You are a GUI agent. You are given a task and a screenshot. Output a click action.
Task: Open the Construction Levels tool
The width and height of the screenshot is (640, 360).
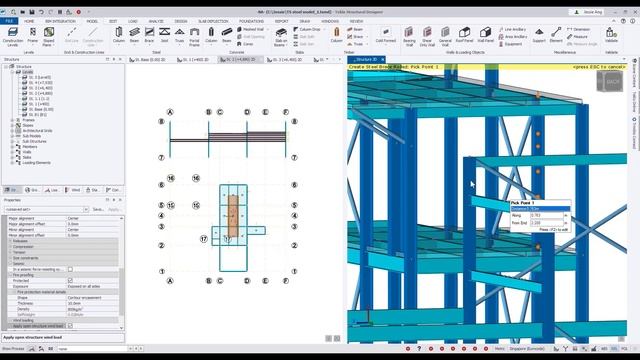[x=13, y=36]
